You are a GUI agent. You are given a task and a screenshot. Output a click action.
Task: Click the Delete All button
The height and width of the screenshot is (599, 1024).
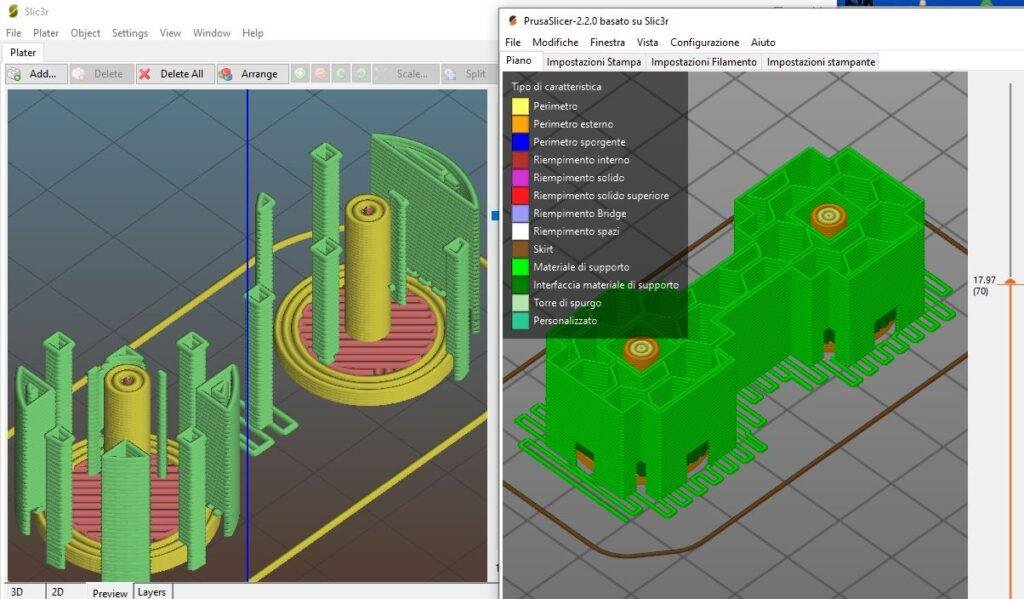pyautogui.click(x=175, y=73)
